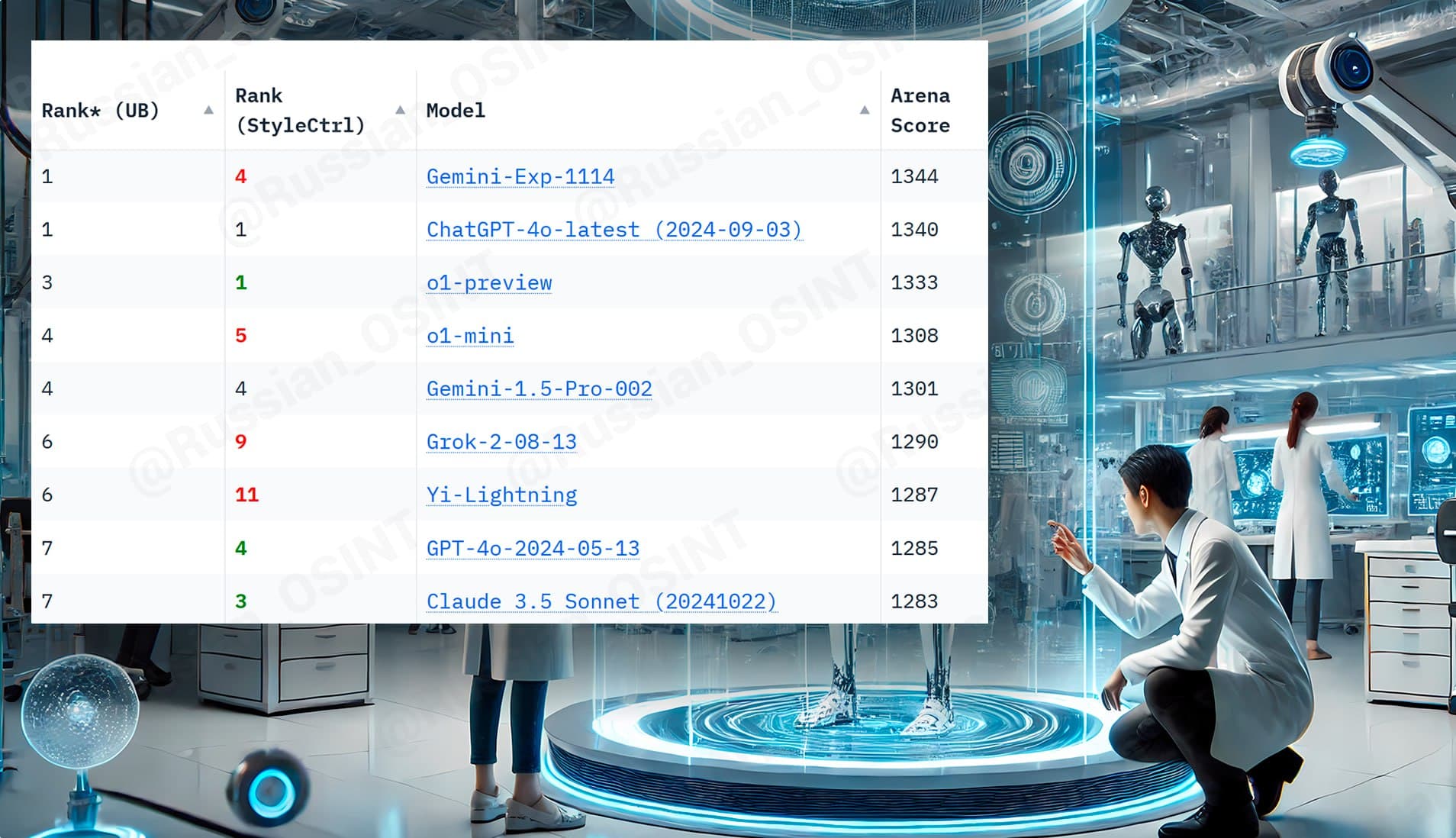Select Arena Score value 1285
The image size is (1456, 838).
pyautogui.click(x=914, y=548)
